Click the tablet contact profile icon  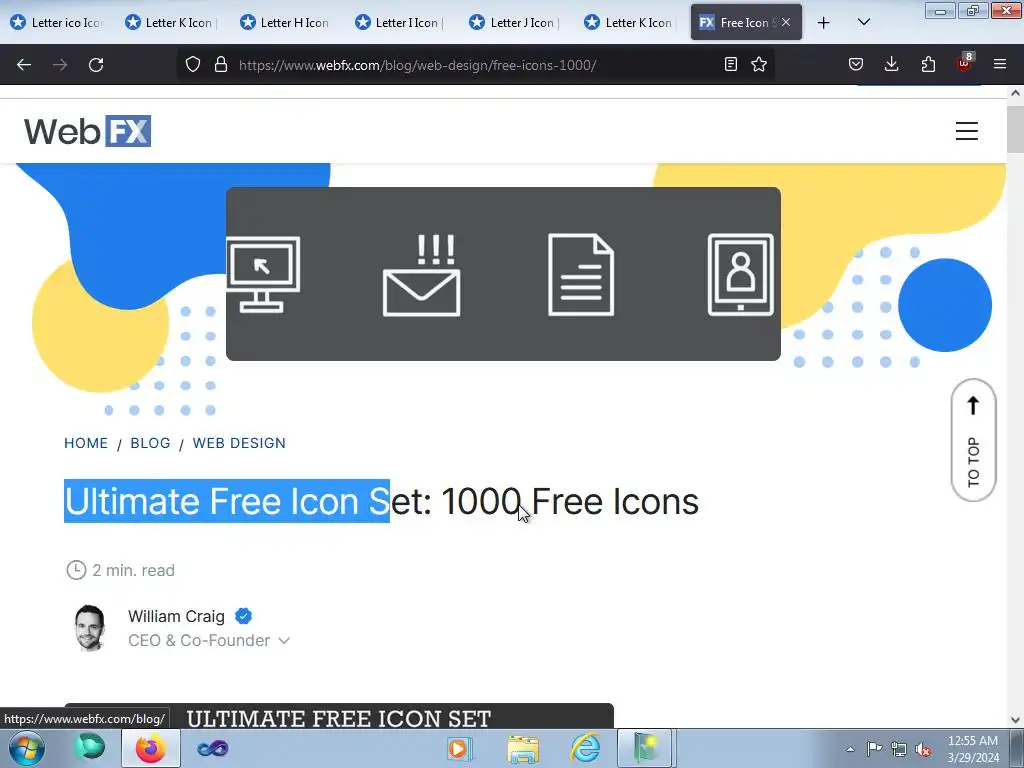741,274
